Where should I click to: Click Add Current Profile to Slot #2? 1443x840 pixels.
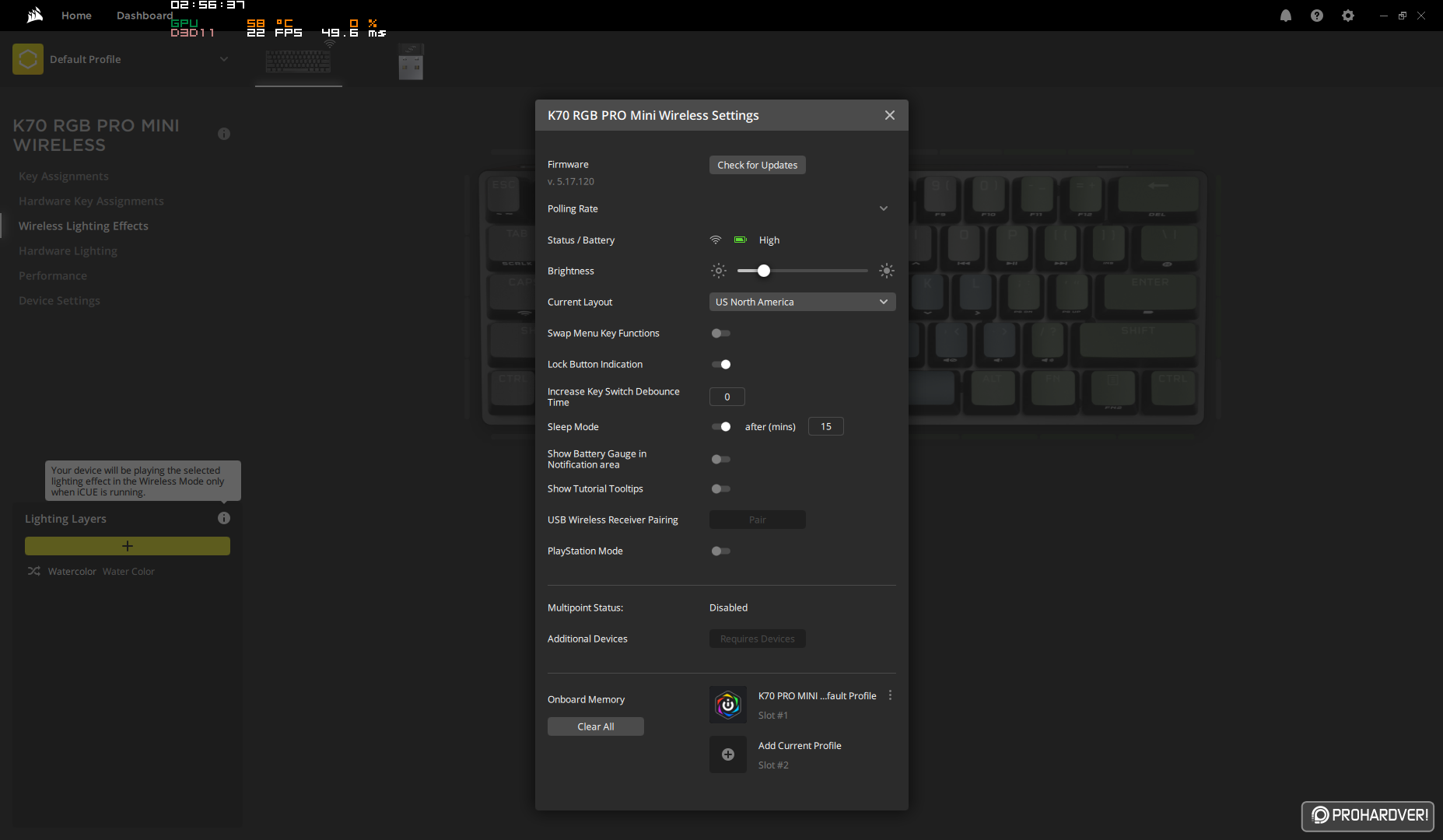coord(800,745)
